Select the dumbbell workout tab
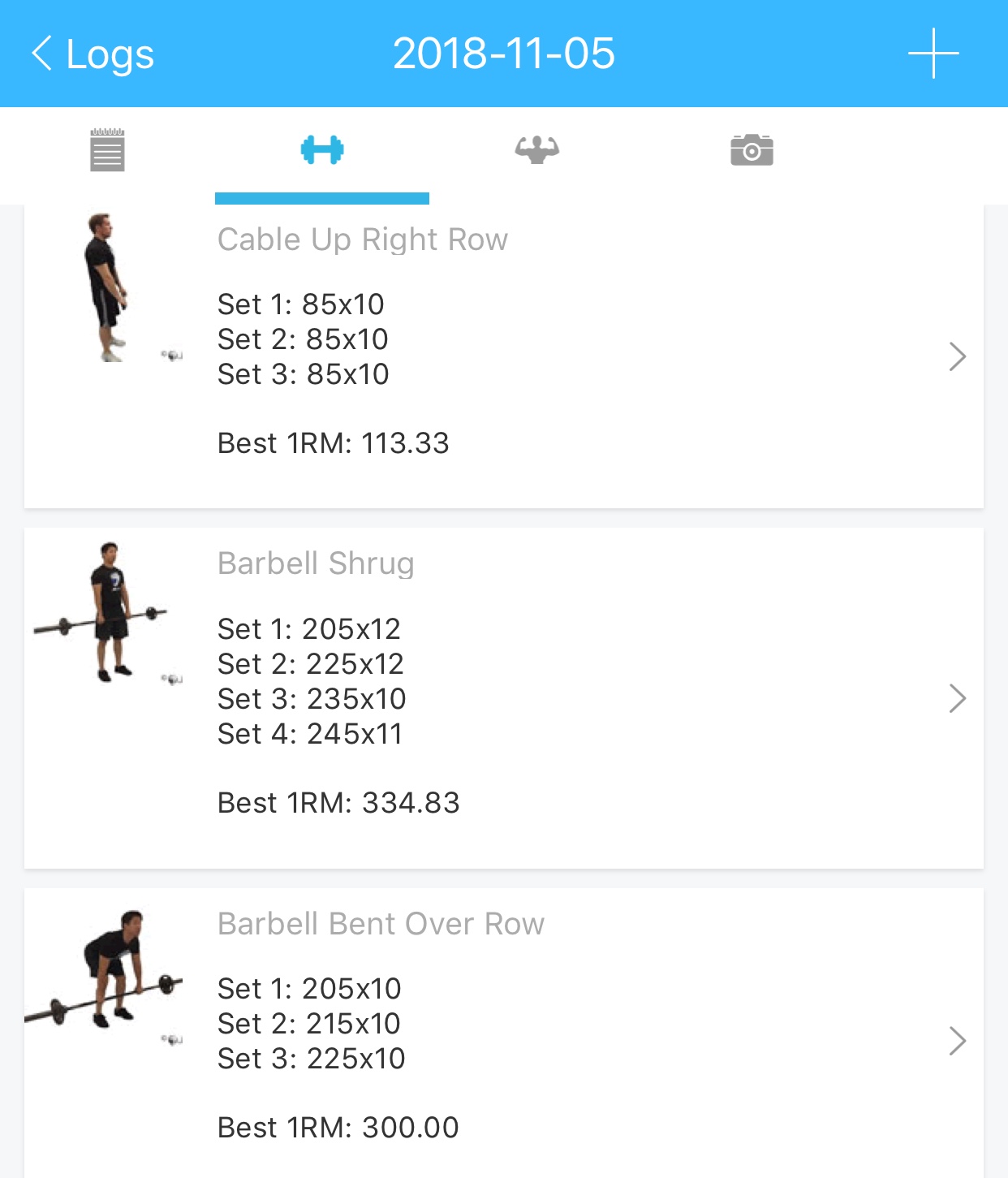1008x1178 pixels. [322, 150]
